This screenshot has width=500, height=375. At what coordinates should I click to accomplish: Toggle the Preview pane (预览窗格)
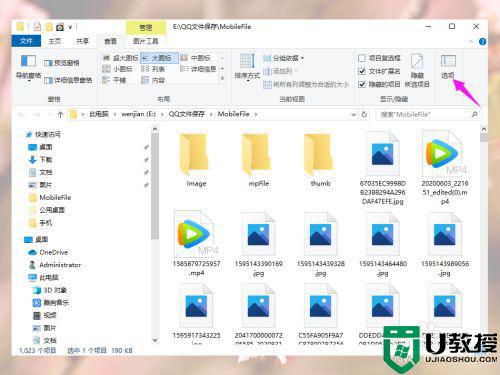coord(62,63)
